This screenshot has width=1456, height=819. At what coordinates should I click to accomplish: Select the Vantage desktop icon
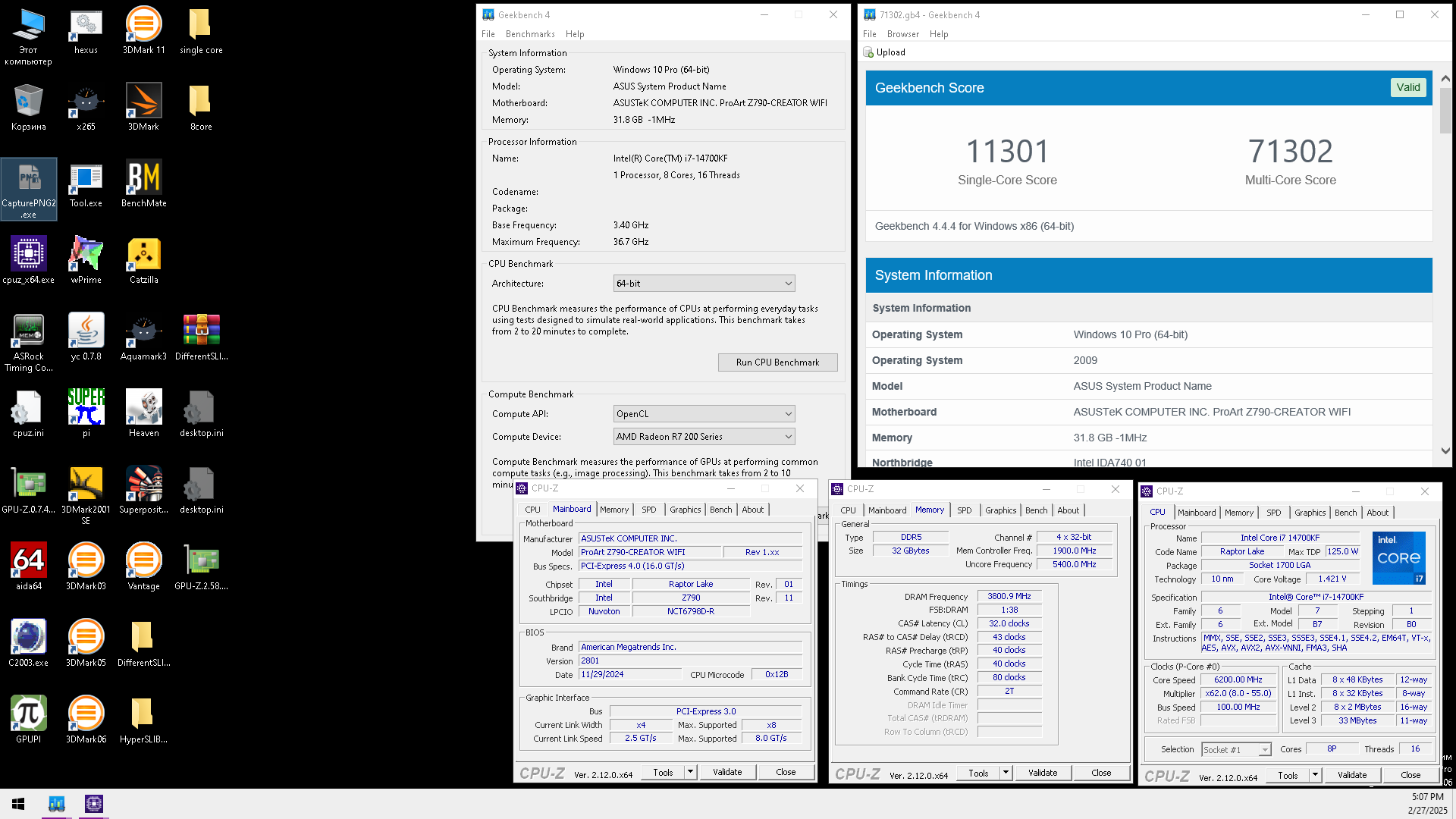[143, 566]
